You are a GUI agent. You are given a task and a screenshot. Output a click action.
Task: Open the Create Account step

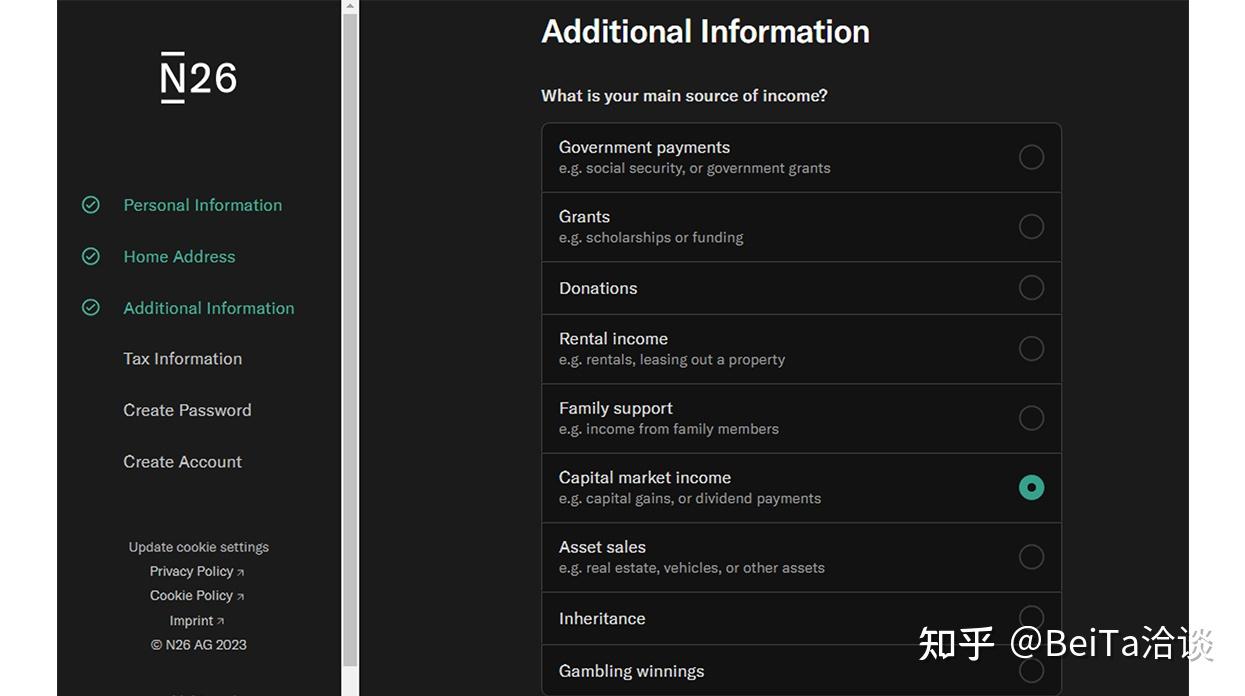(182, 462)
